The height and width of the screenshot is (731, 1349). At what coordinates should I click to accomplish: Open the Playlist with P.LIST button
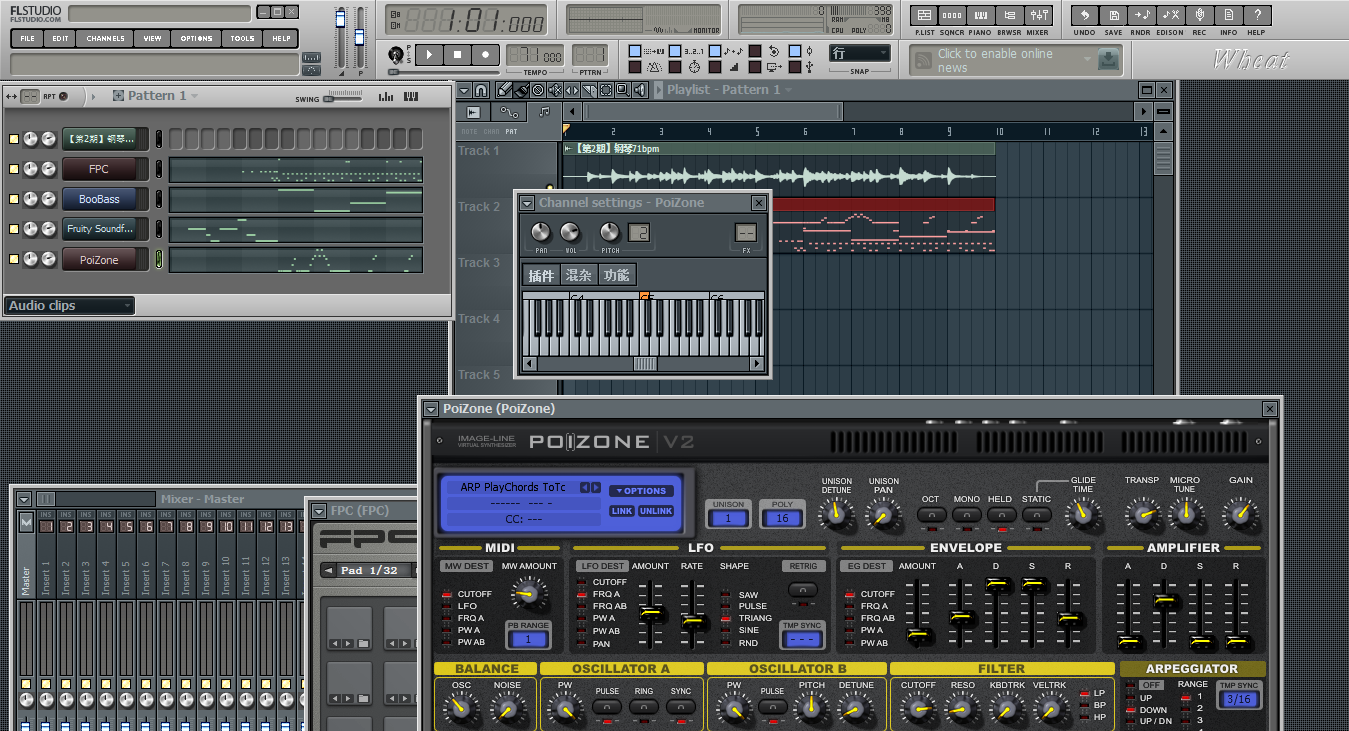925,16
